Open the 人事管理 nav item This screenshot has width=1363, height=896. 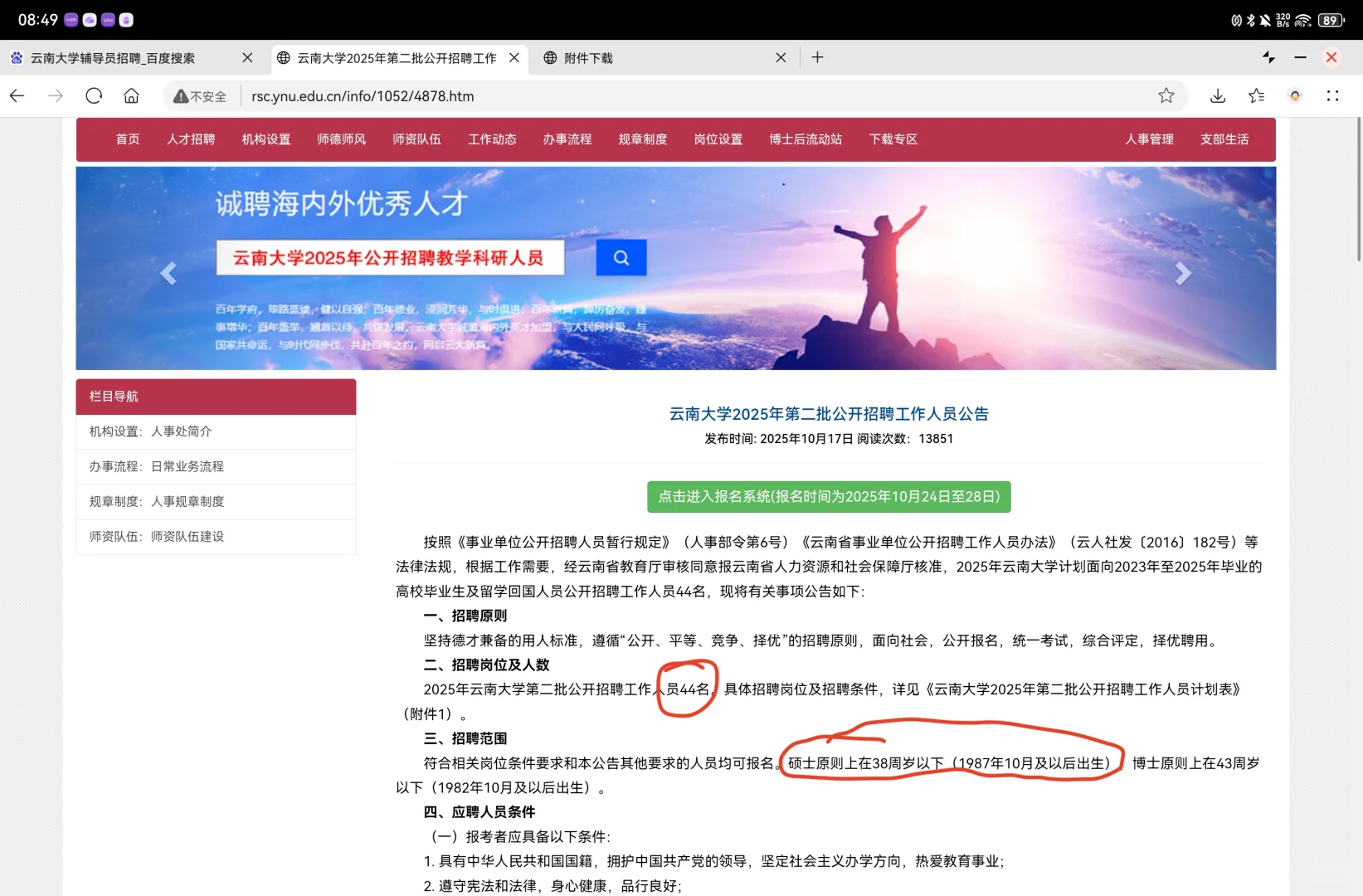[1150, 139]
